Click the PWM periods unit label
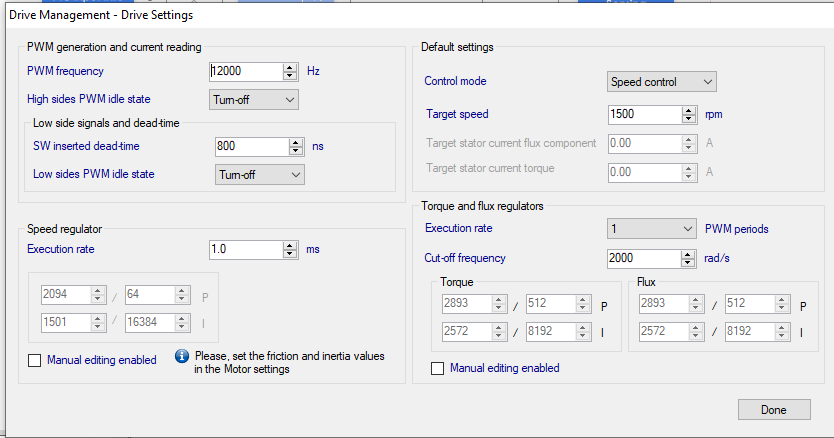Image resolution: width=834 pixels, height=438 pixels. click(737, 229)
